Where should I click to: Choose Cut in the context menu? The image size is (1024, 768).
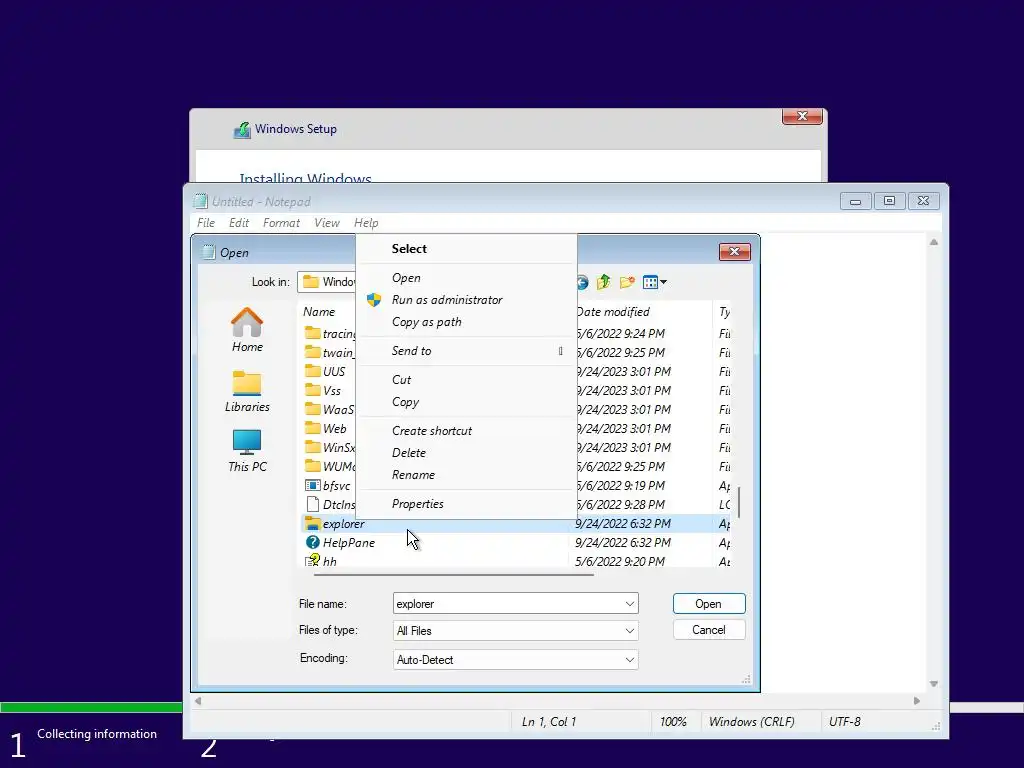tap(466, 379)
